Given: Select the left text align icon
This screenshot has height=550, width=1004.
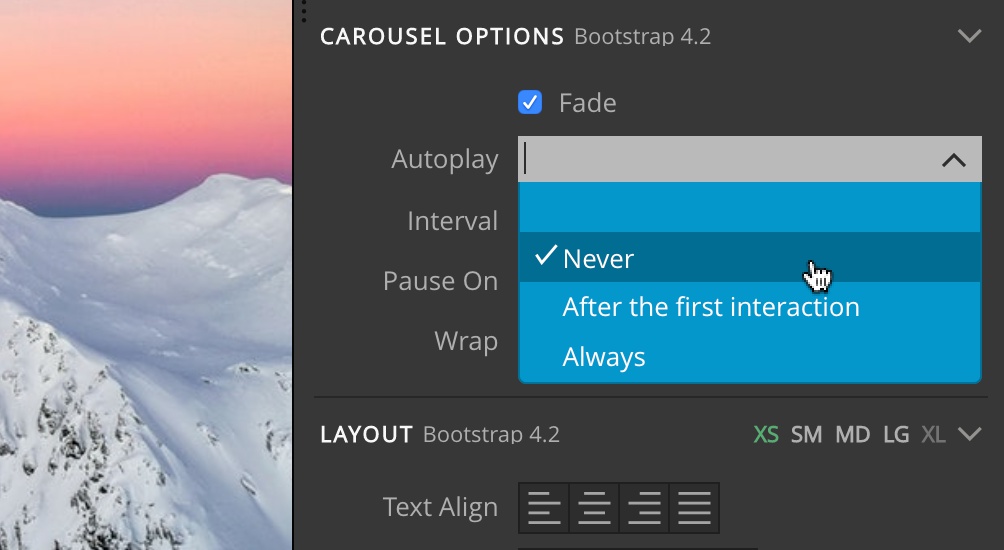Looking at the screenshot, I should coord(544,508).
